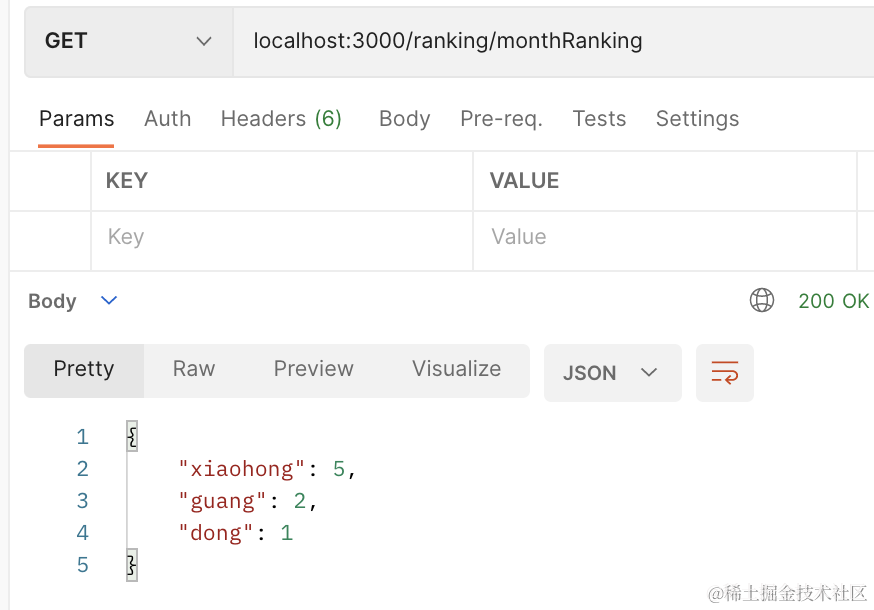This screenshot has width=874, height=610.
Task: Go to the request Body tab
Action: (x=404, y=119)
